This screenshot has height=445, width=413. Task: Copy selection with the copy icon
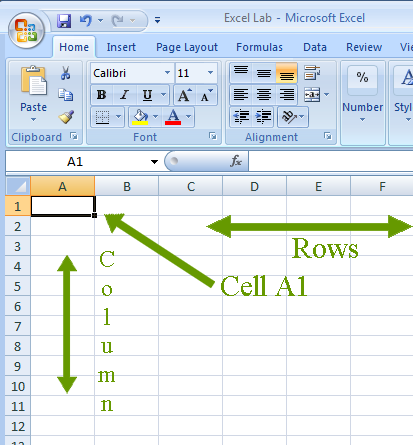66,95
